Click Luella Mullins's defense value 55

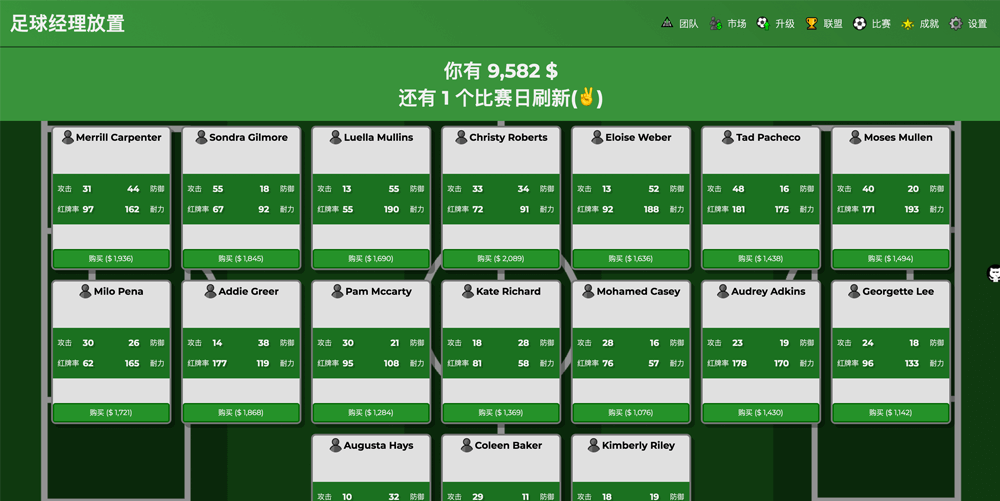coord(393,189)
